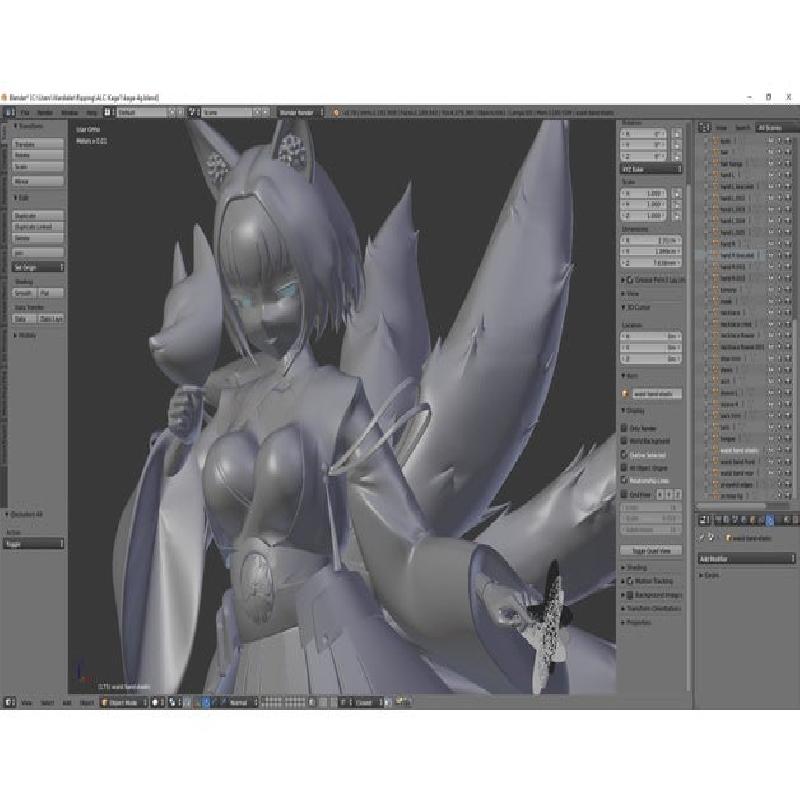This screenshot has height=800, width=800.
Task: Lock the Scale X value
Action: [x=677, y=194]
